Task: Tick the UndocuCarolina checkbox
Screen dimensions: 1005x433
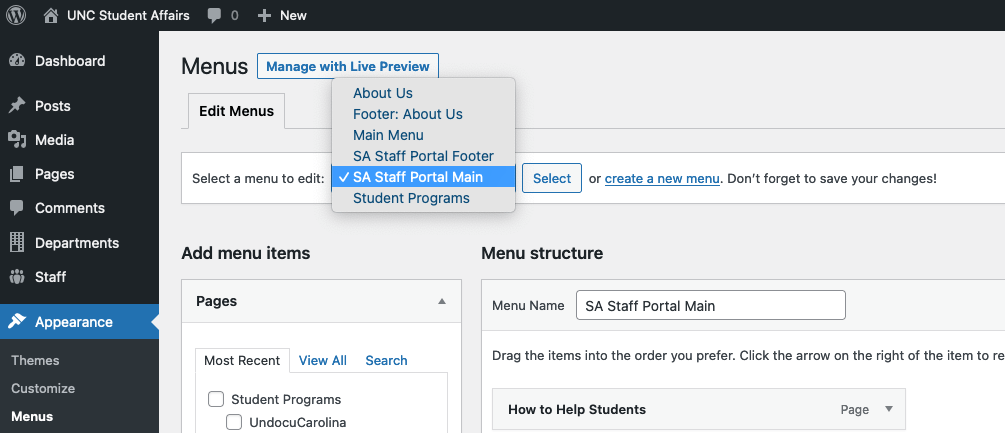Action: point(234,423)
